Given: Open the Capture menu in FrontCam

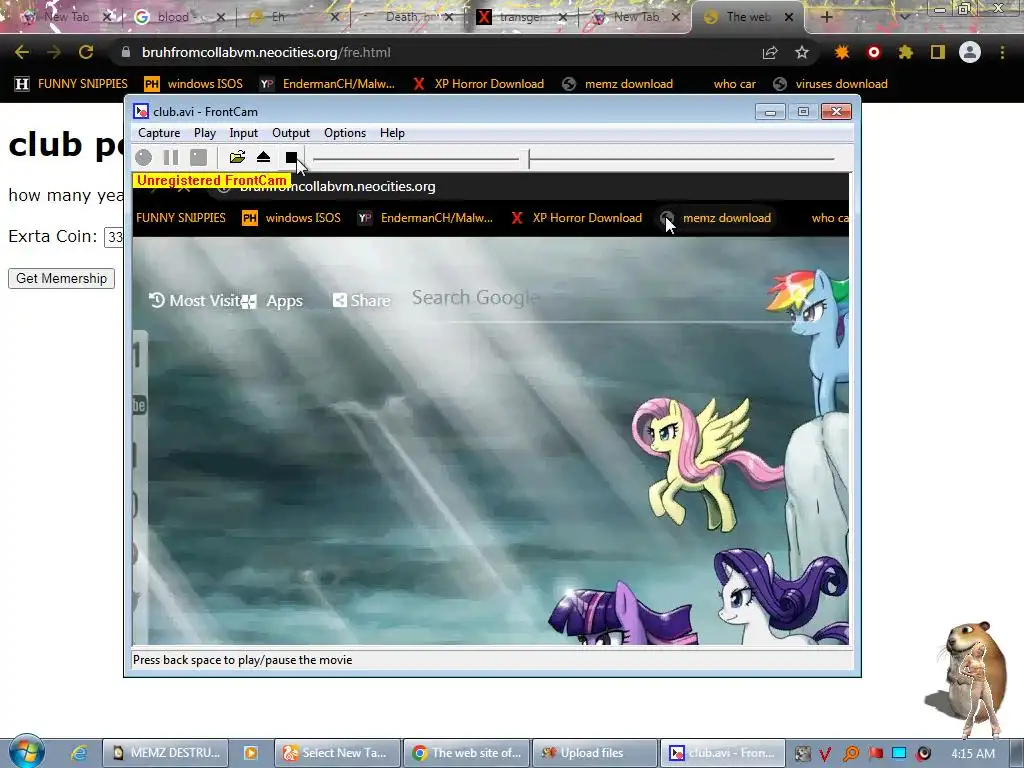Looking at the screenshot, I should (159, 133).
